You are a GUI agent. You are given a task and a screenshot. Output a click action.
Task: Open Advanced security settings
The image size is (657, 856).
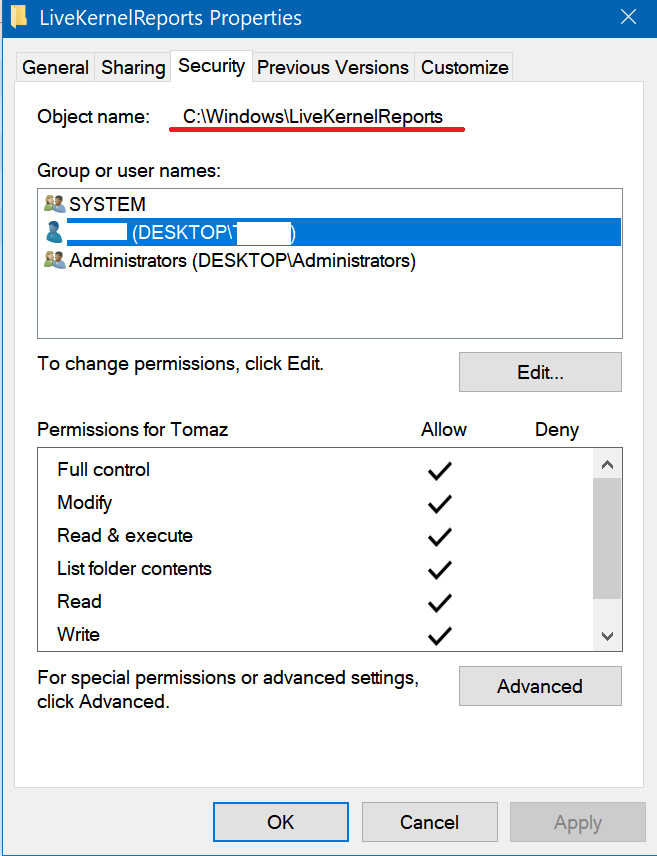click(x=540, y=686)
